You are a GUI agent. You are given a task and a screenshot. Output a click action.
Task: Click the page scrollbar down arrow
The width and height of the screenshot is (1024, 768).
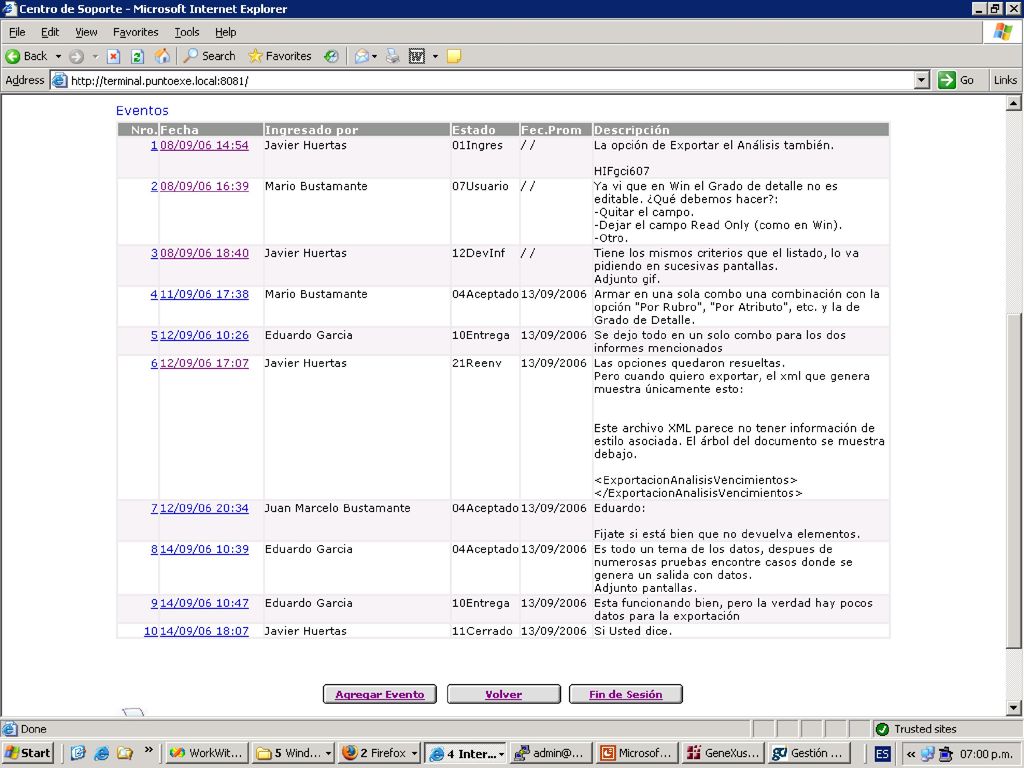point(1014,707)
